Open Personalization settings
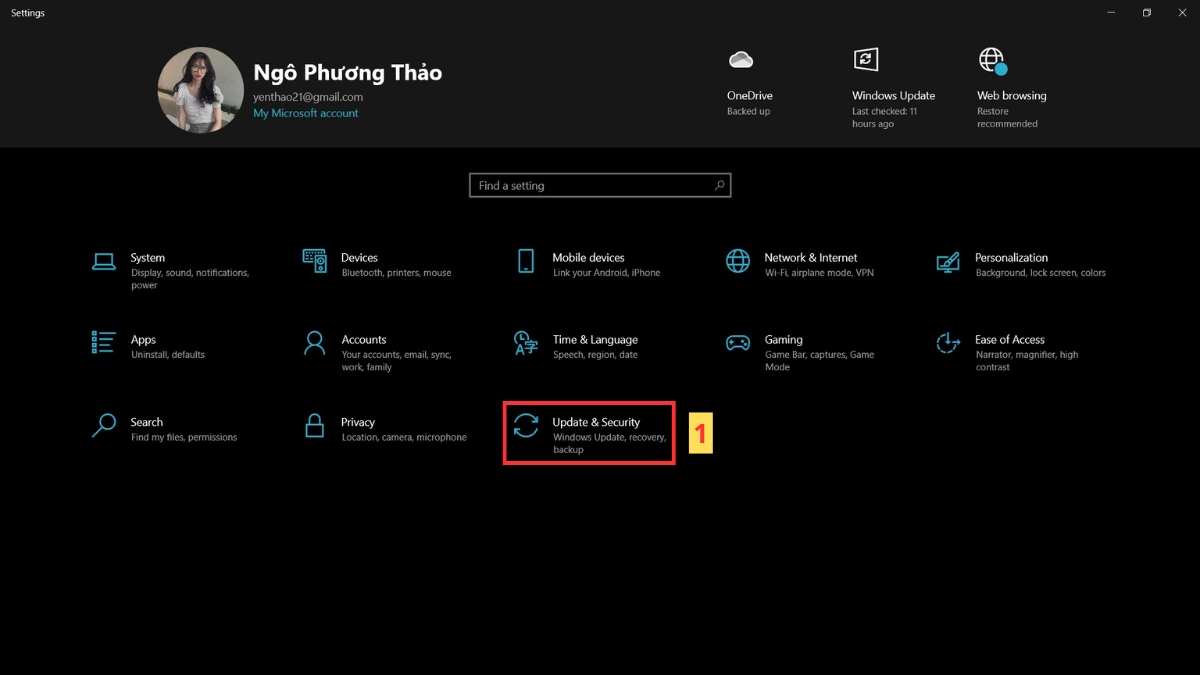 (x=1012, y=264)
